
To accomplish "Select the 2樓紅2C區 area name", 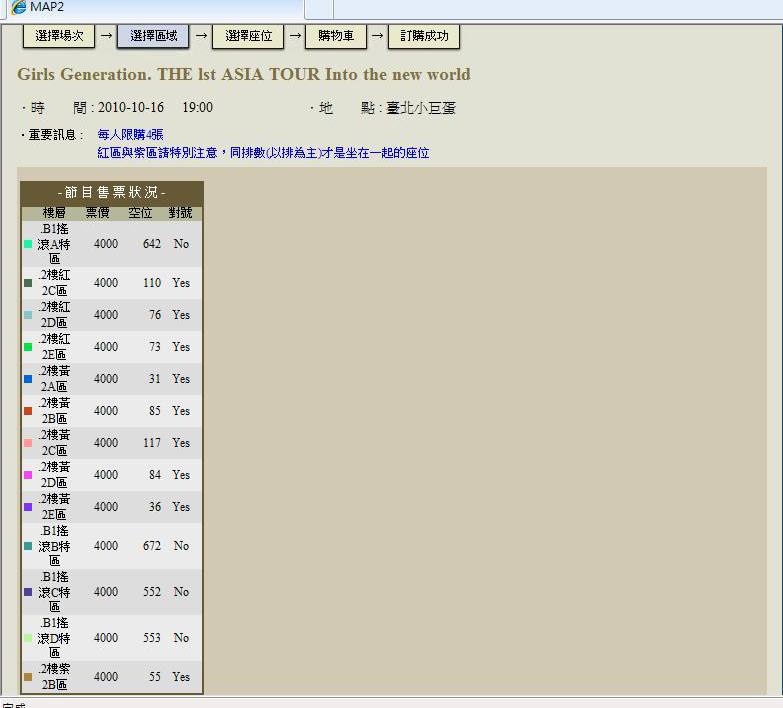I will pyautogui.click(x=54, y=283).
